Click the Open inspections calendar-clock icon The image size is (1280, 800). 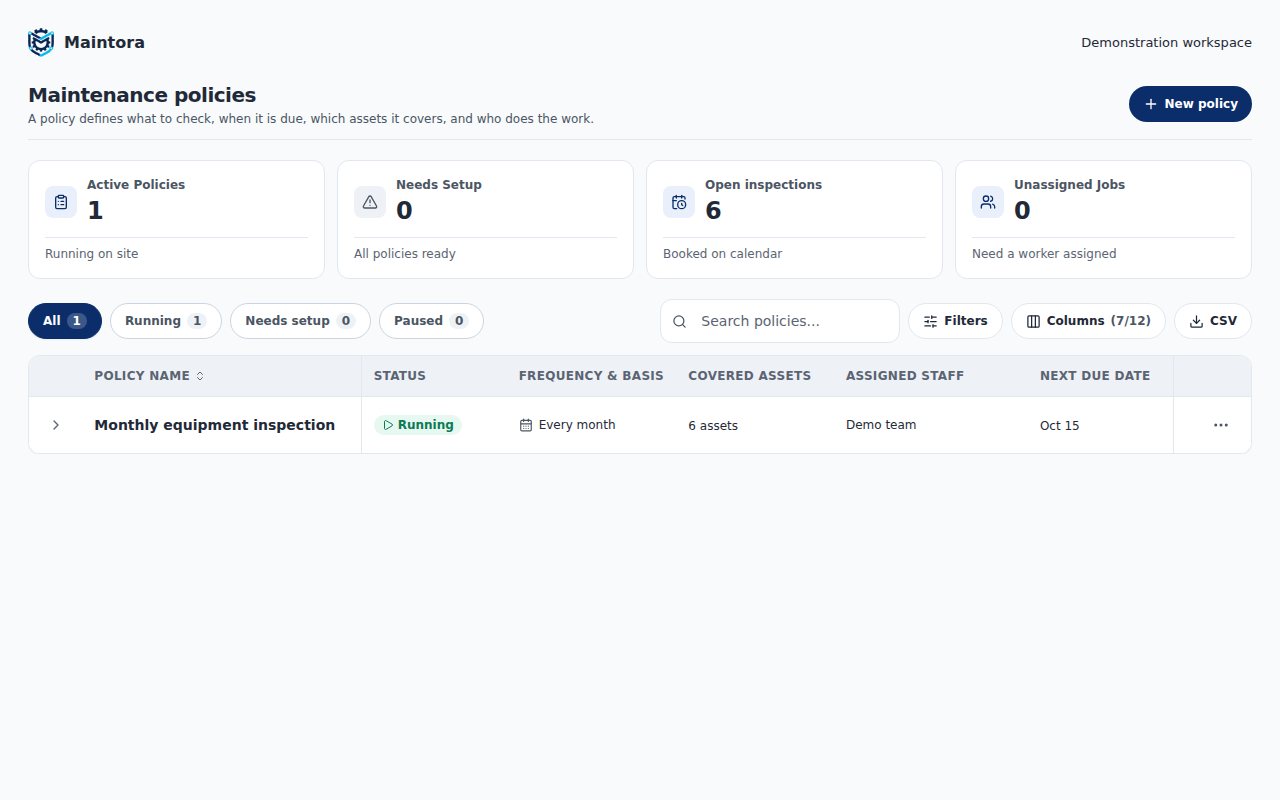point(679,202)
